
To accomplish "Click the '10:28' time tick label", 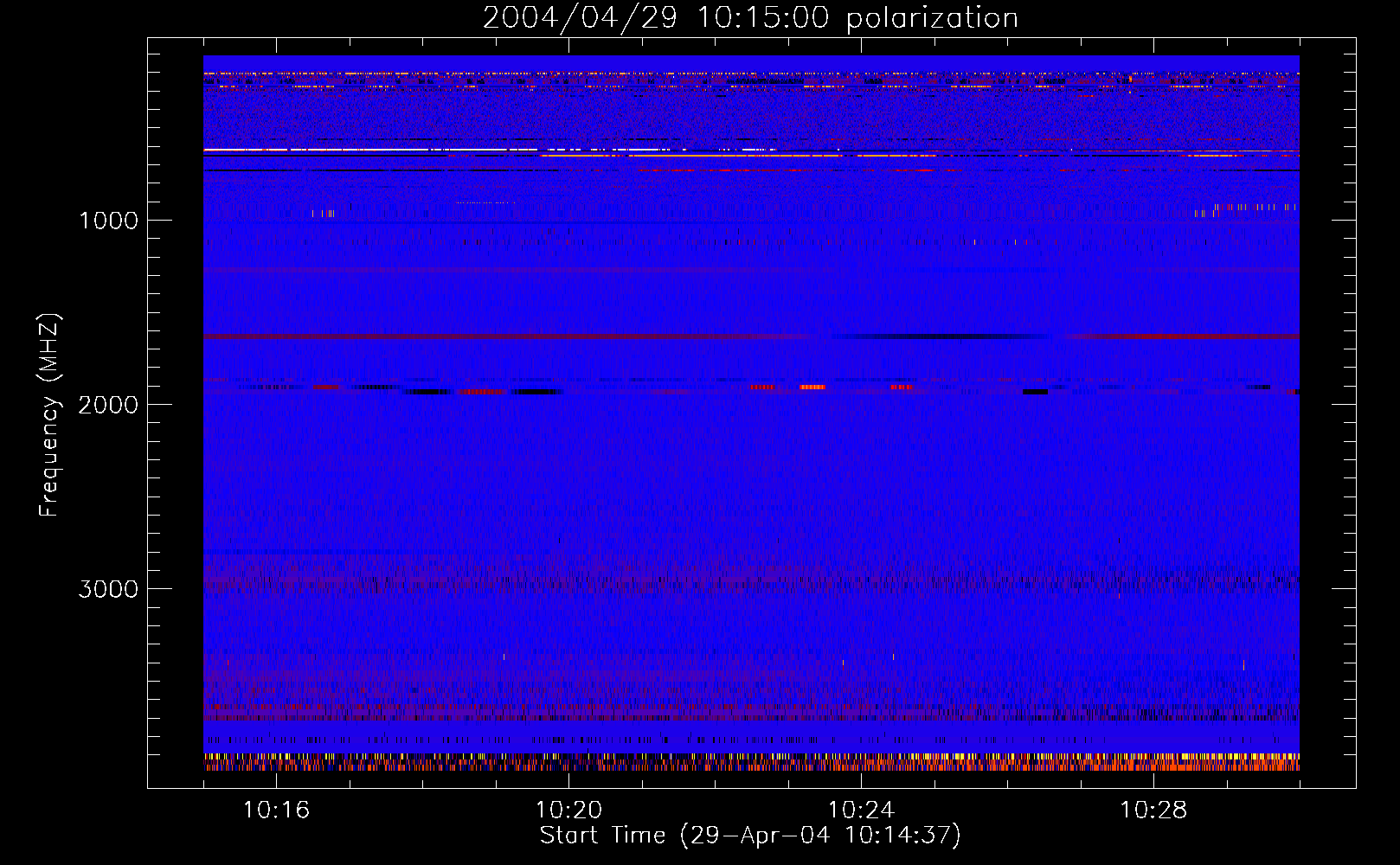I will [1153, 810].
